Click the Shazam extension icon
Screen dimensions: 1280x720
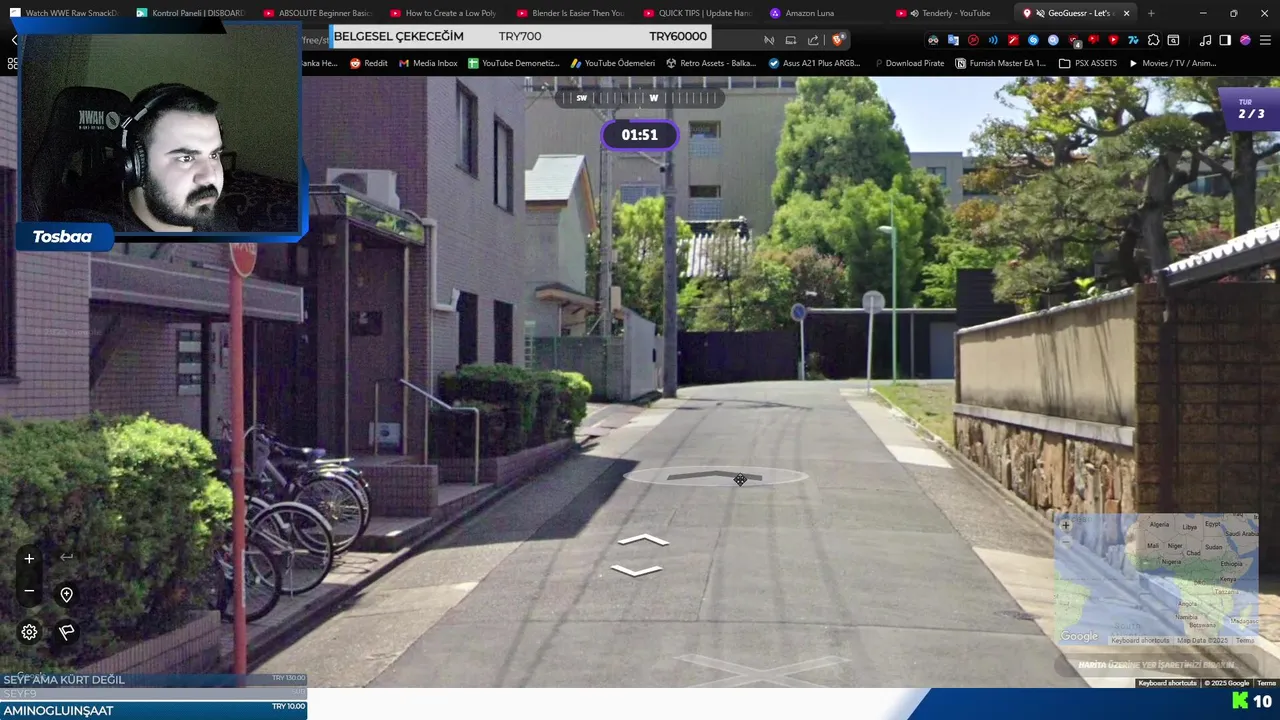(x=1033, y=40)
